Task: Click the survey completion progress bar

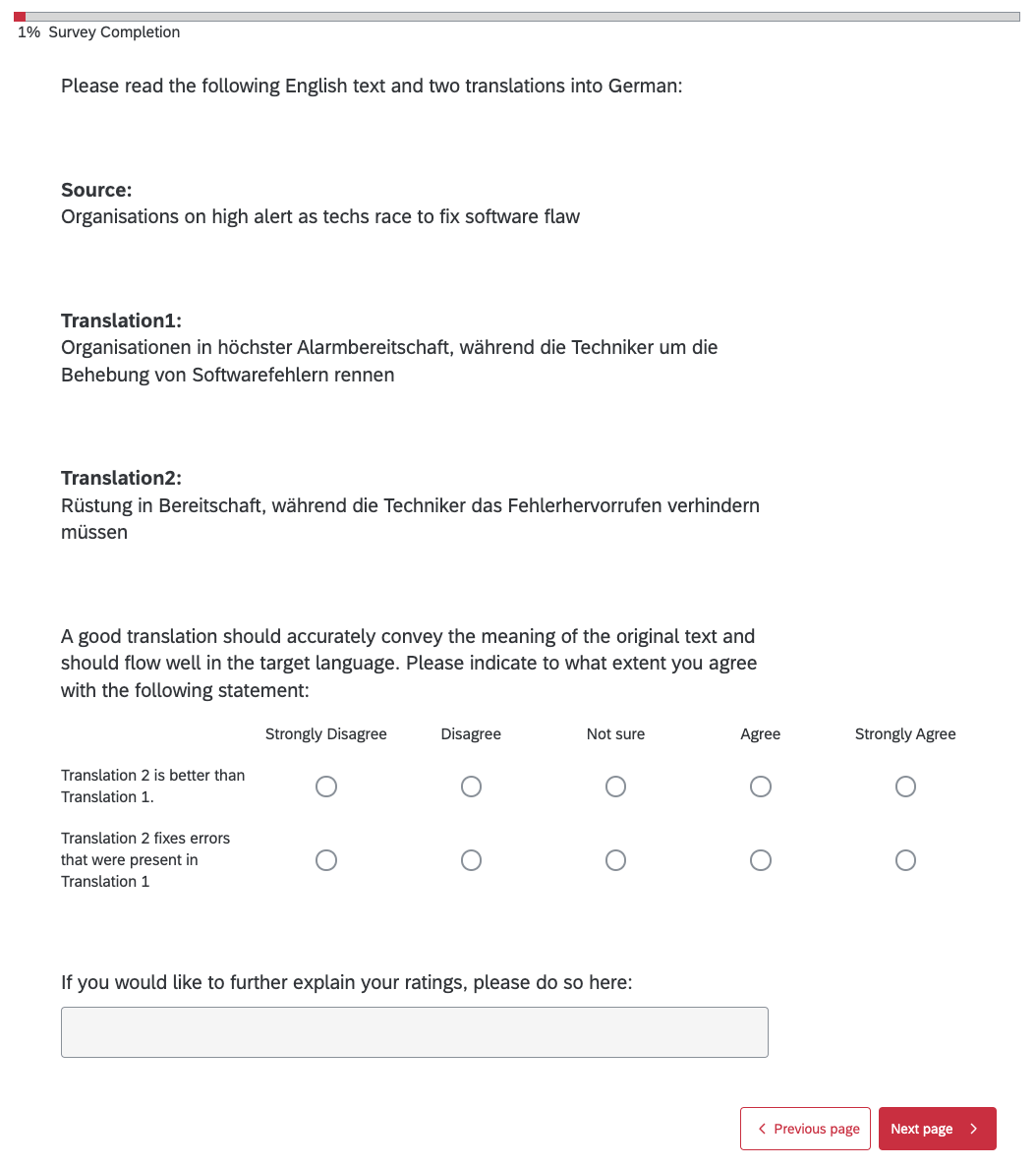Action: (517, 17)
